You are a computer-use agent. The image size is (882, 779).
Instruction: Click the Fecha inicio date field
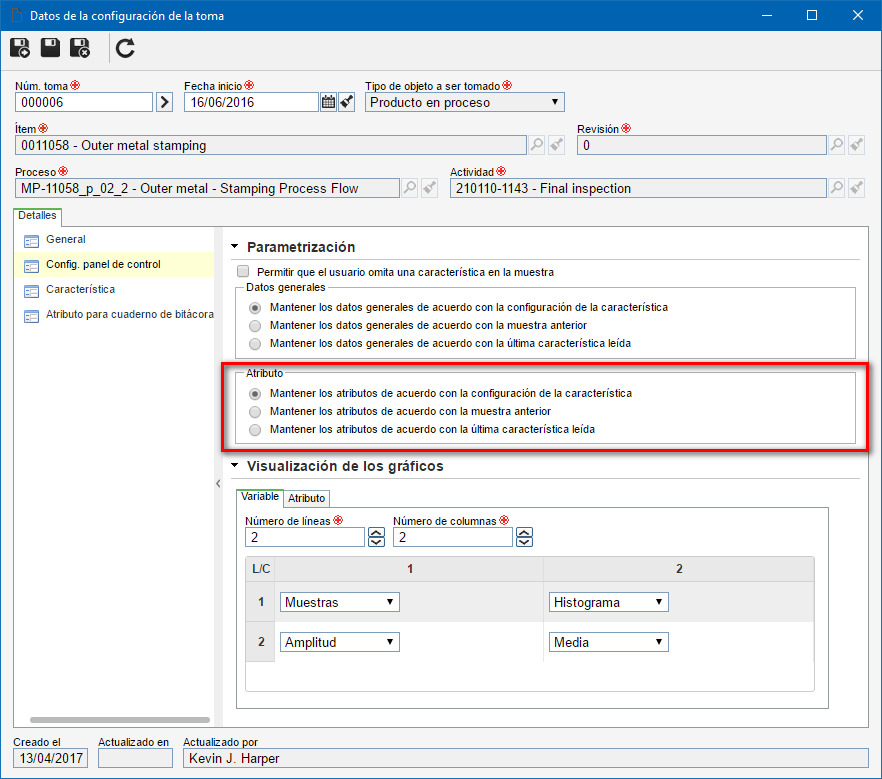pyautogui.click(x=251, y=102)
